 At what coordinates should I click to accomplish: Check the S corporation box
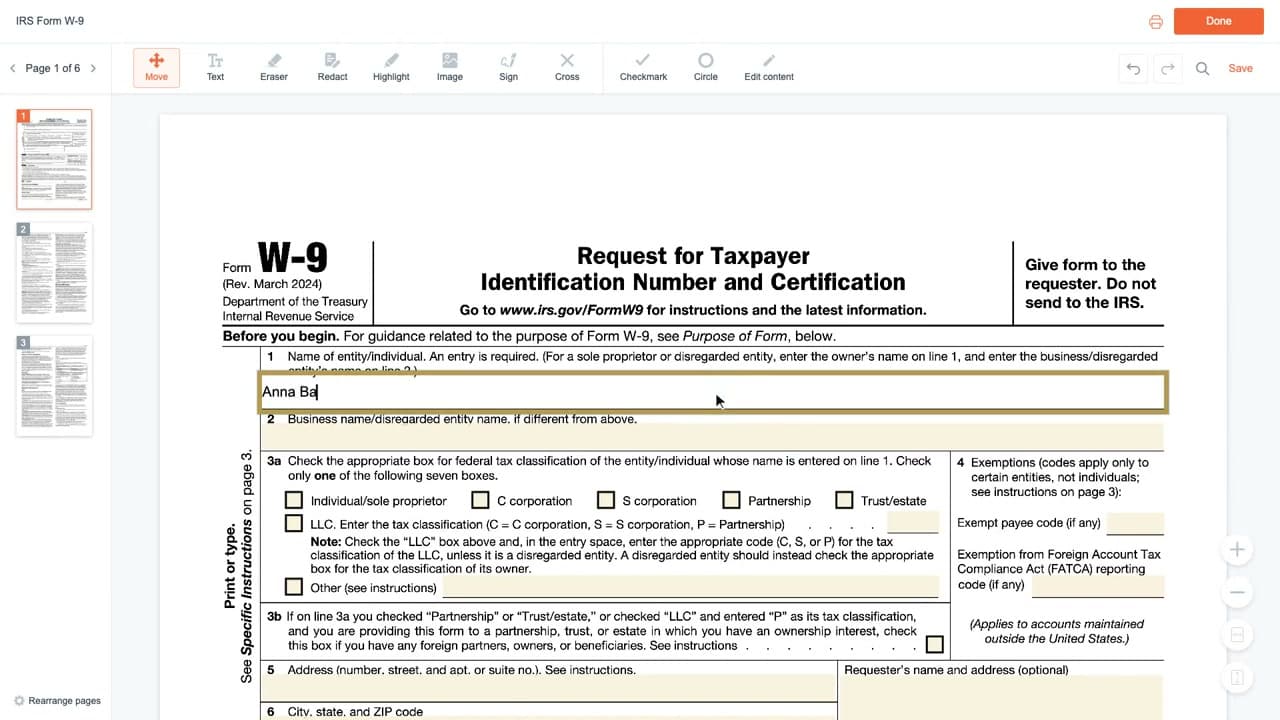click(606, 499)
